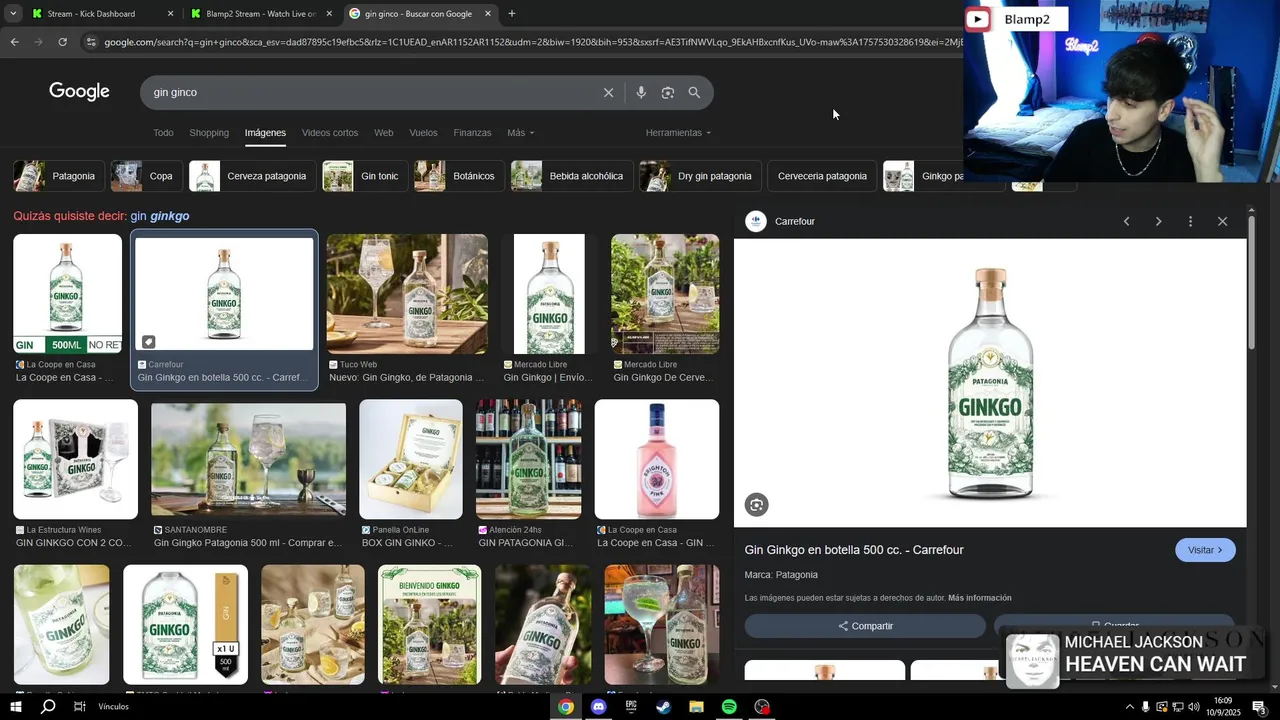Open Epic Games launcher from taskbar
Image resolution: width=1280 pixels, height=720 pixels.
[x=631, y=707]
